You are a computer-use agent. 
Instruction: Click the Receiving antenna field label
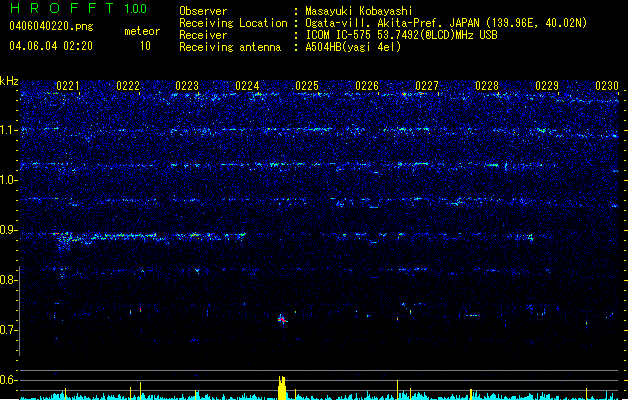tap(230, 47)
